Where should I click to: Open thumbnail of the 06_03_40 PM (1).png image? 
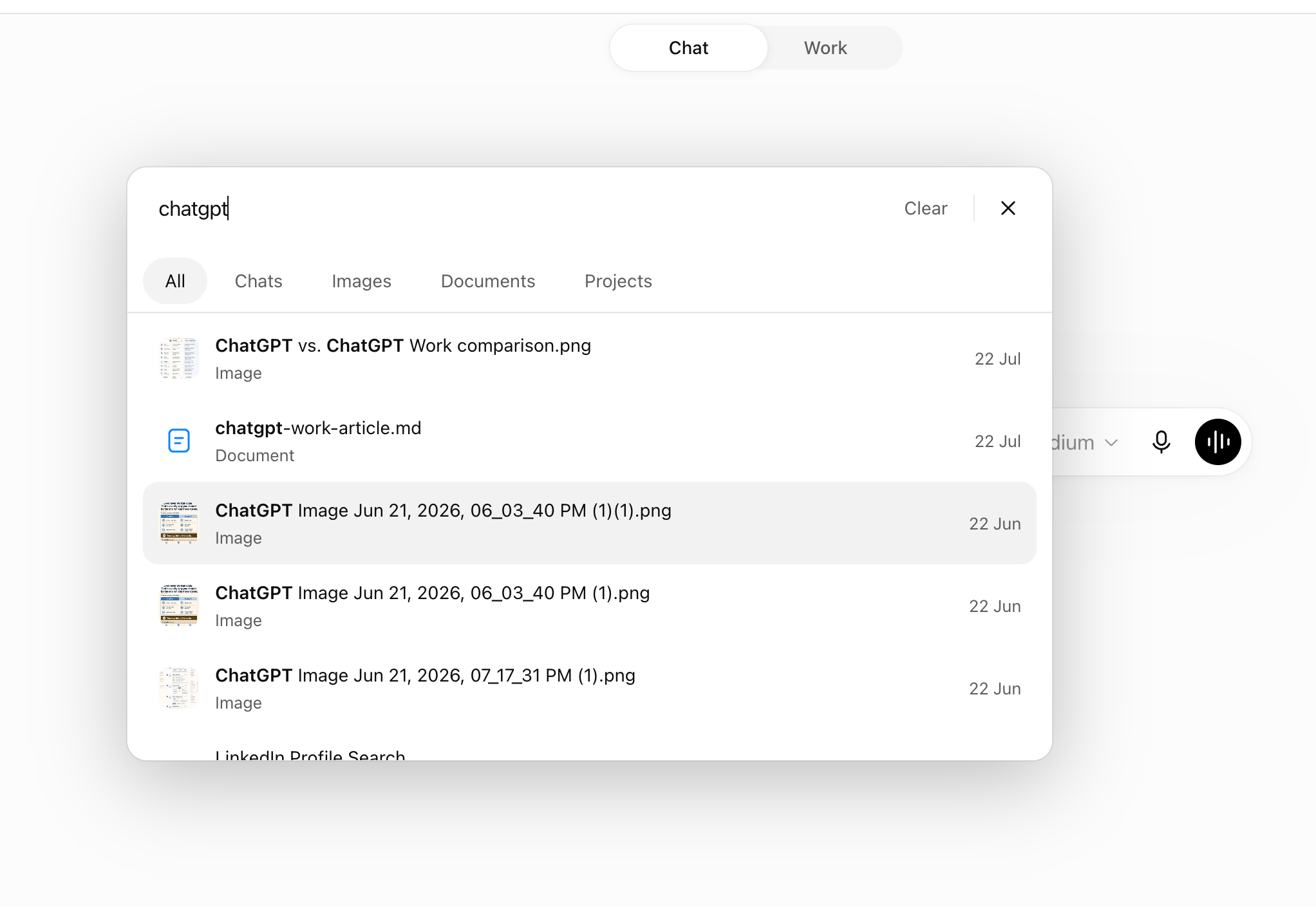[x=179, y=606]
